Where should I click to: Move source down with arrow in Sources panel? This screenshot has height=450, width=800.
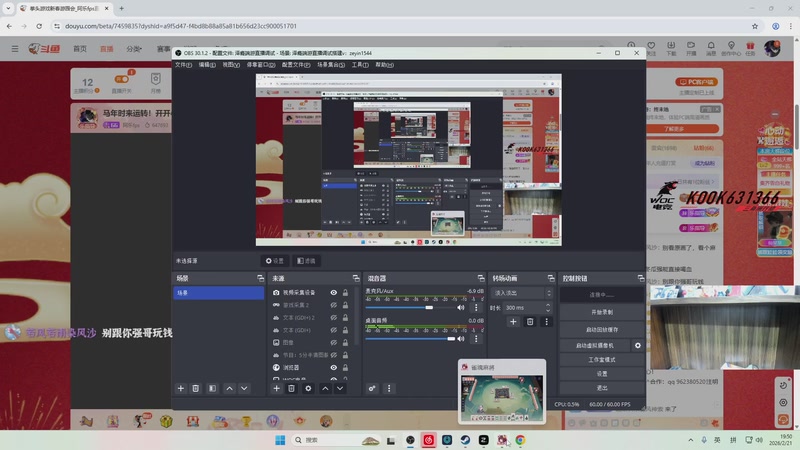[x=340, y=388]
